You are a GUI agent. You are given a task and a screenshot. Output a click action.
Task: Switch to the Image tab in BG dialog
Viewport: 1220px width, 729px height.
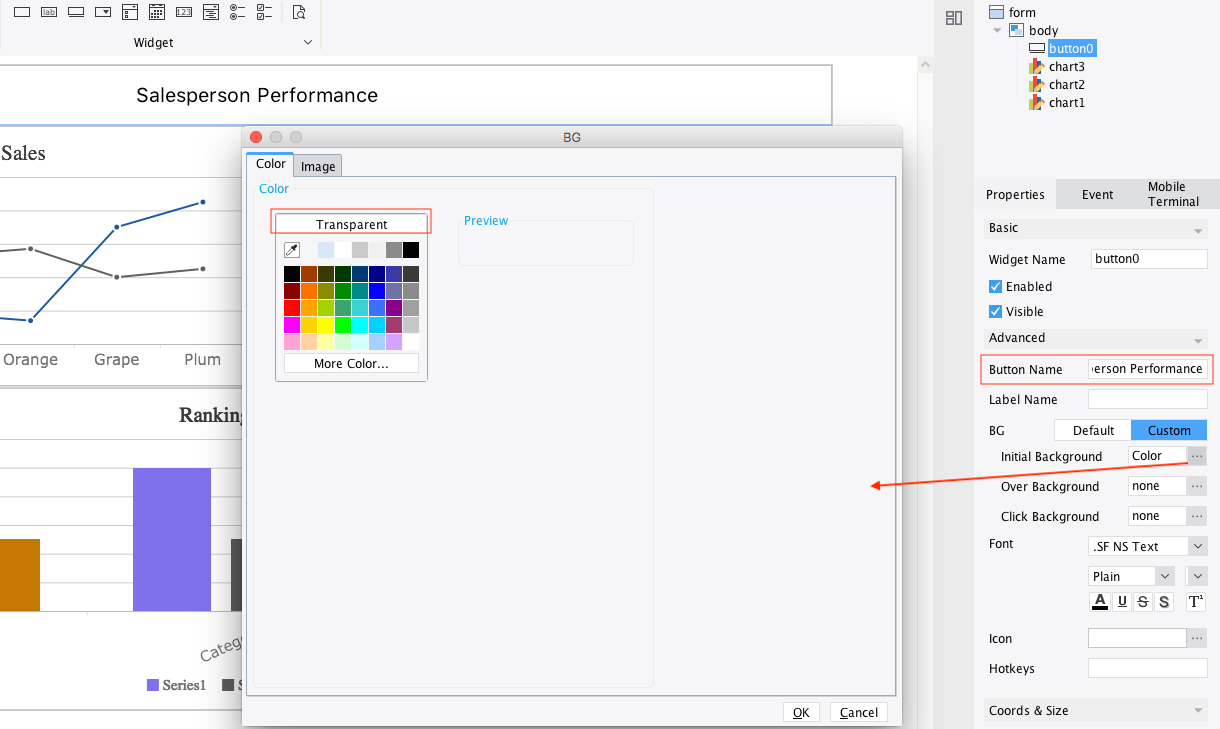click(318, 166)
